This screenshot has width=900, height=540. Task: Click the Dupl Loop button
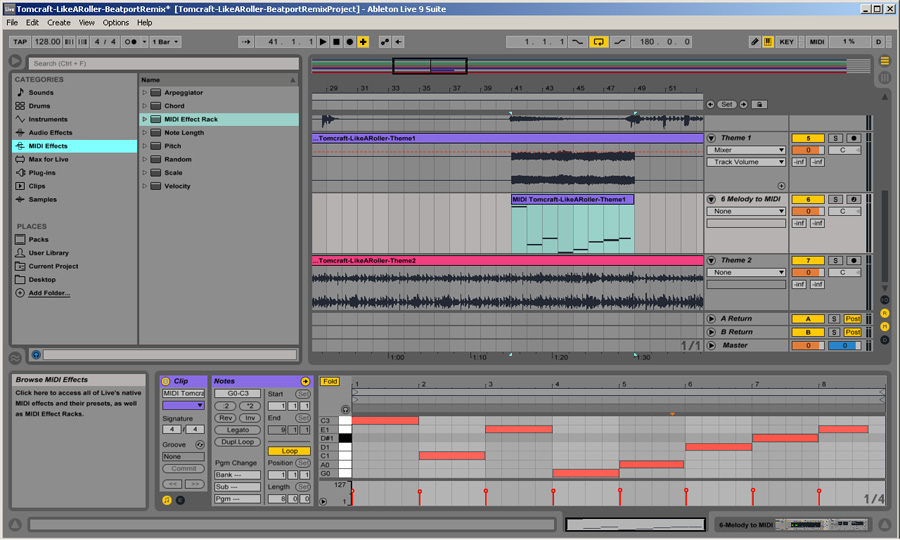click(237, 442)
